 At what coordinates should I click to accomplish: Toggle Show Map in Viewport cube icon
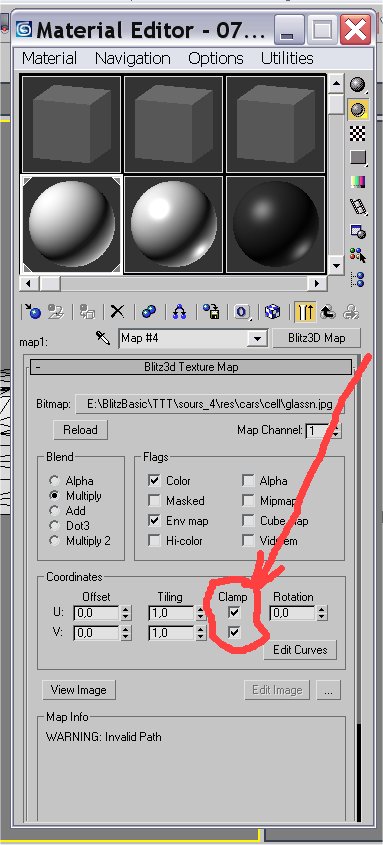point(273,311)
